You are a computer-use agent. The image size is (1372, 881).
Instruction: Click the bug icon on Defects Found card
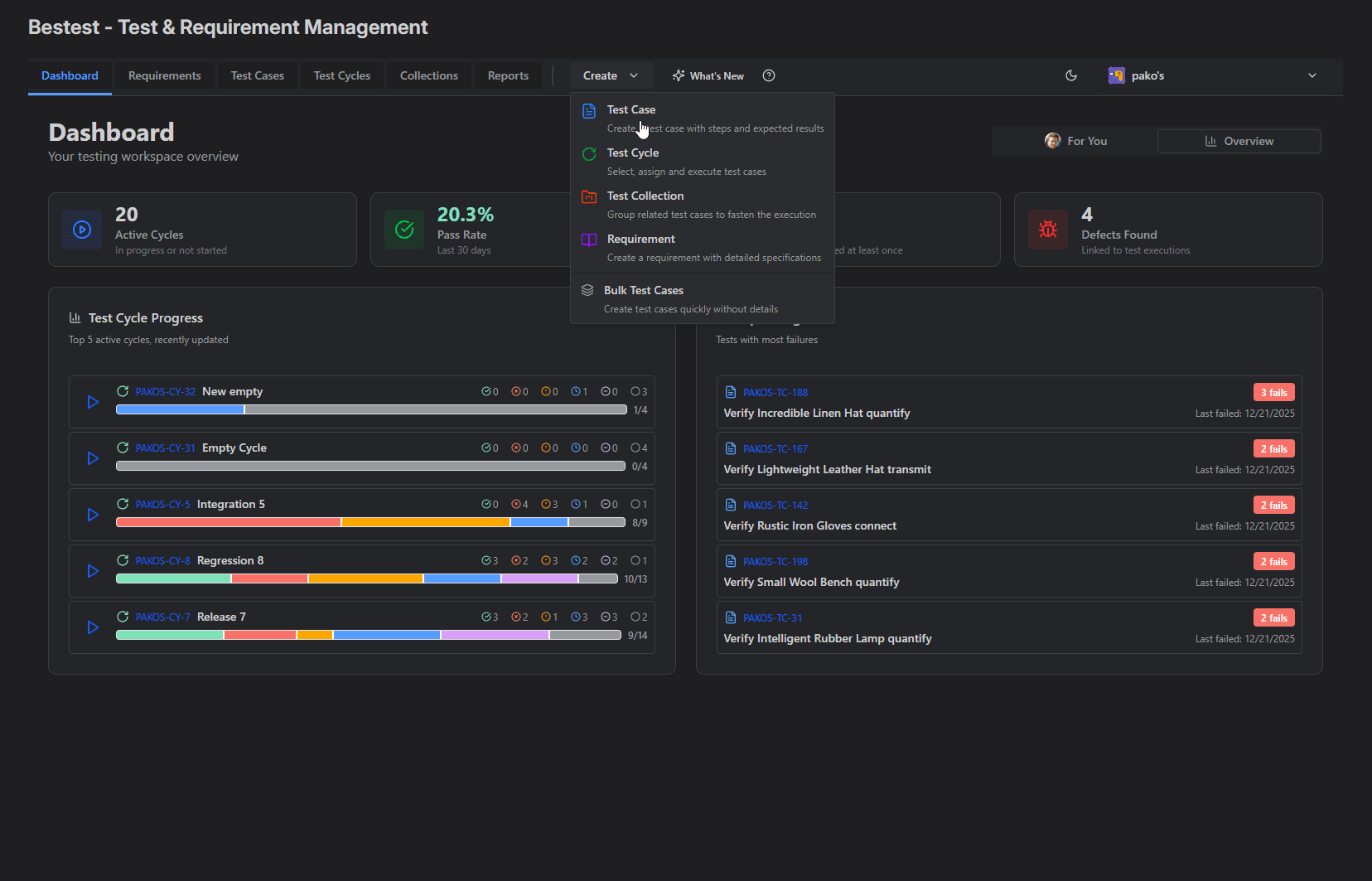(1048, 230)
